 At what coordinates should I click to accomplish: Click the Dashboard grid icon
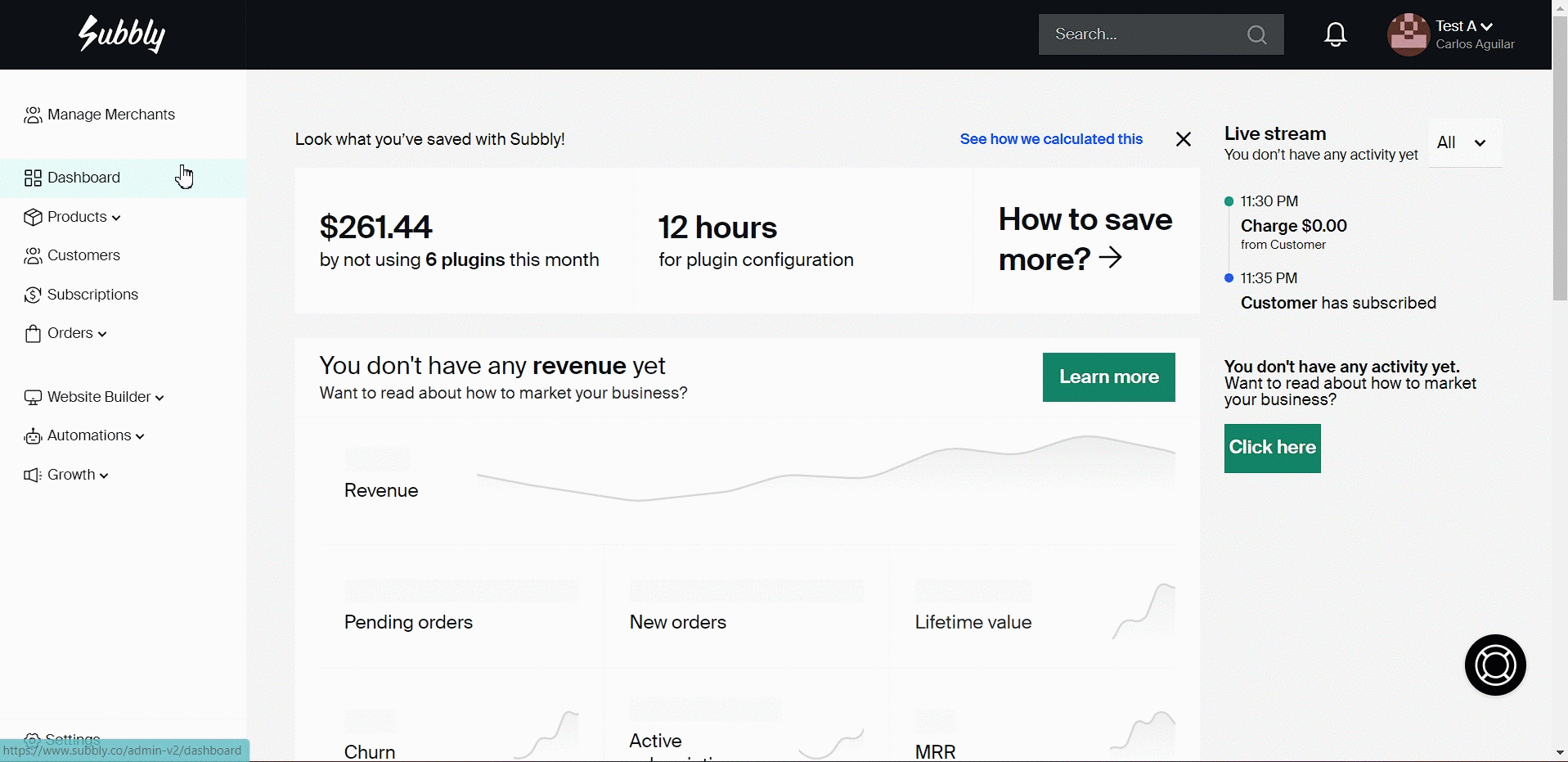33,178
